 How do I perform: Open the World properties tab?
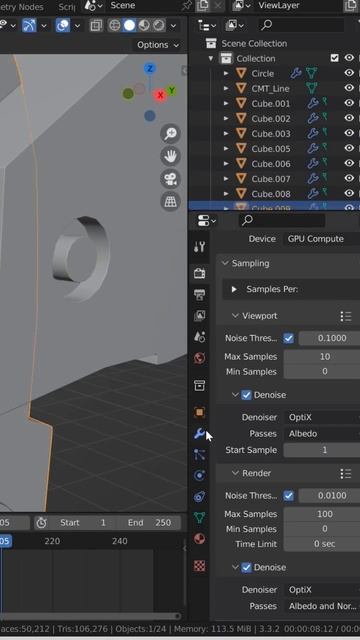pyautogui.click(x=200, y=358)
